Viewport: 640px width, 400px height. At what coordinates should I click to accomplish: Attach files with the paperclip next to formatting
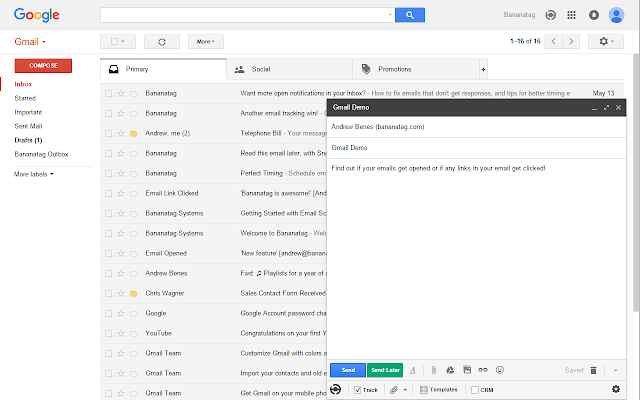pos(433,370)
